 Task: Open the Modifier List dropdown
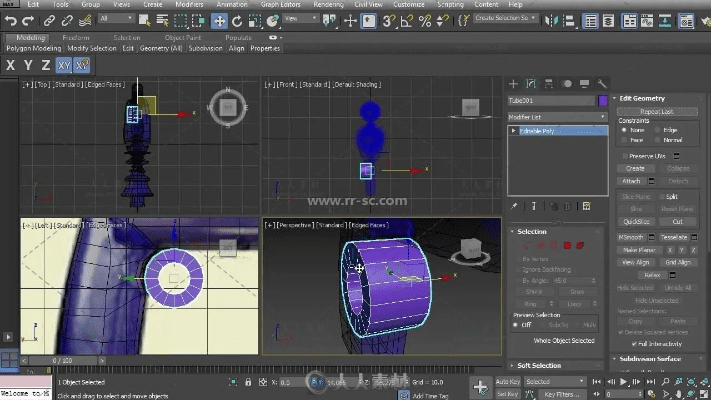556,117
